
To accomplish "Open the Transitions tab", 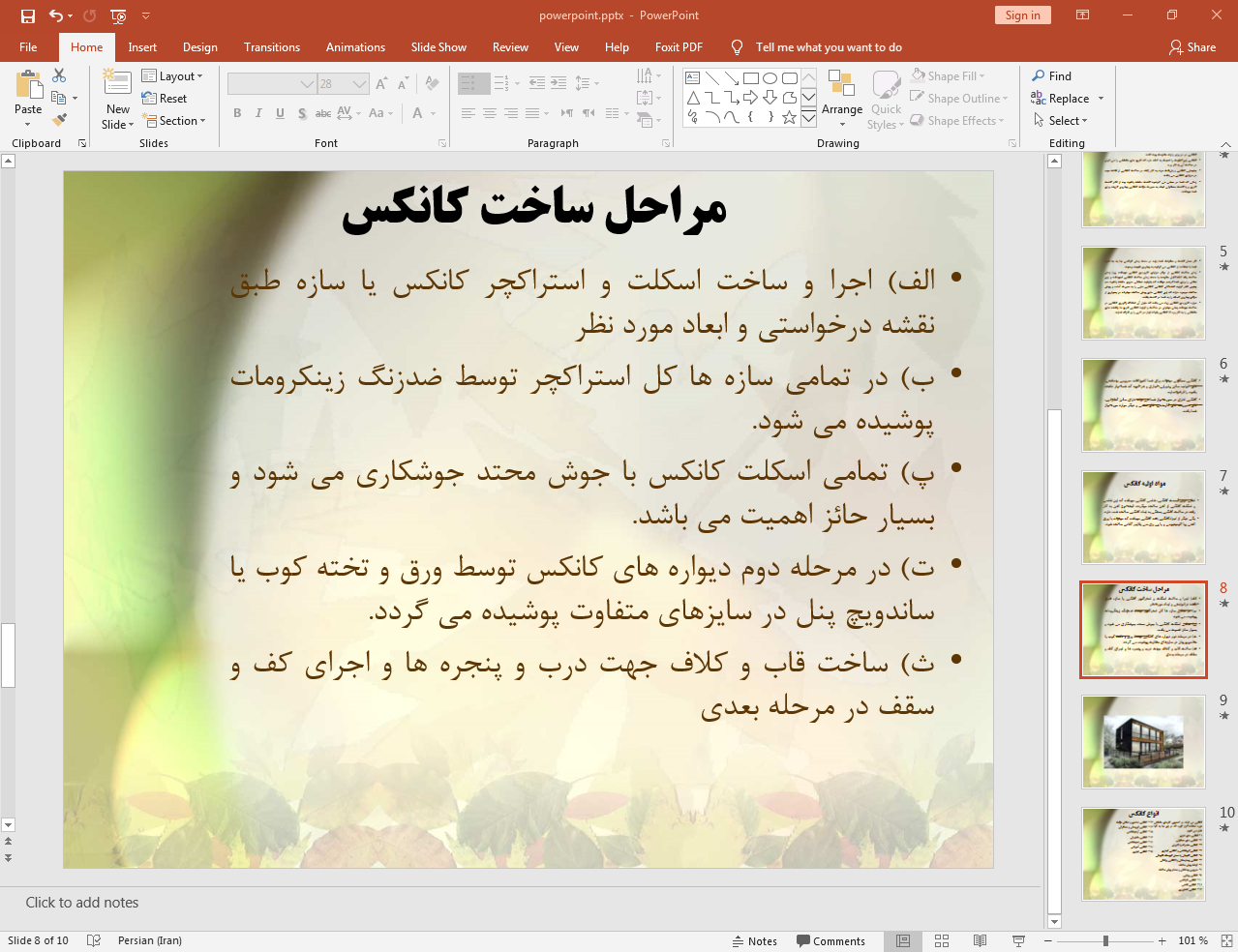I will point(272,46).
